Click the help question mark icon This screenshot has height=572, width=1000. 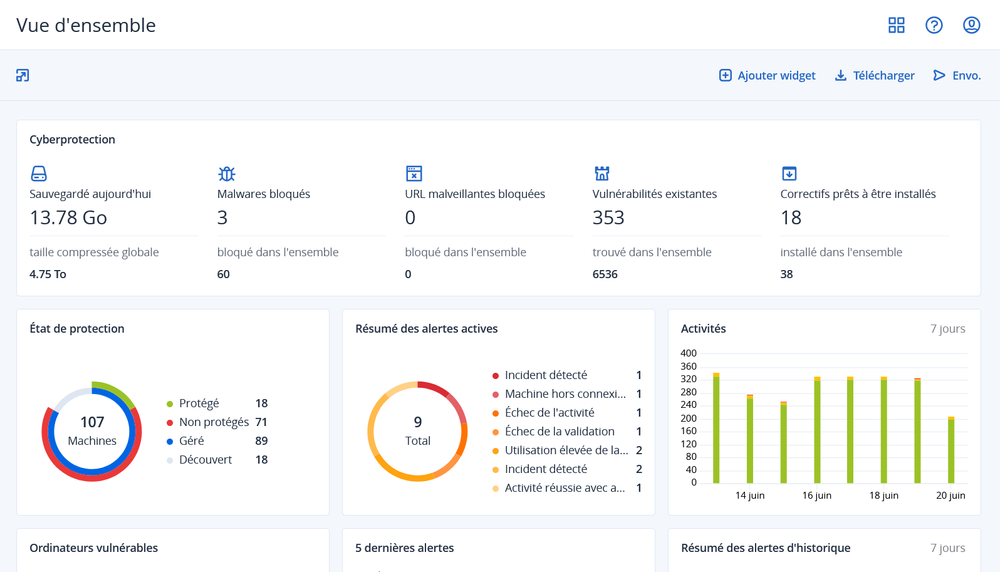click(934, 25)
